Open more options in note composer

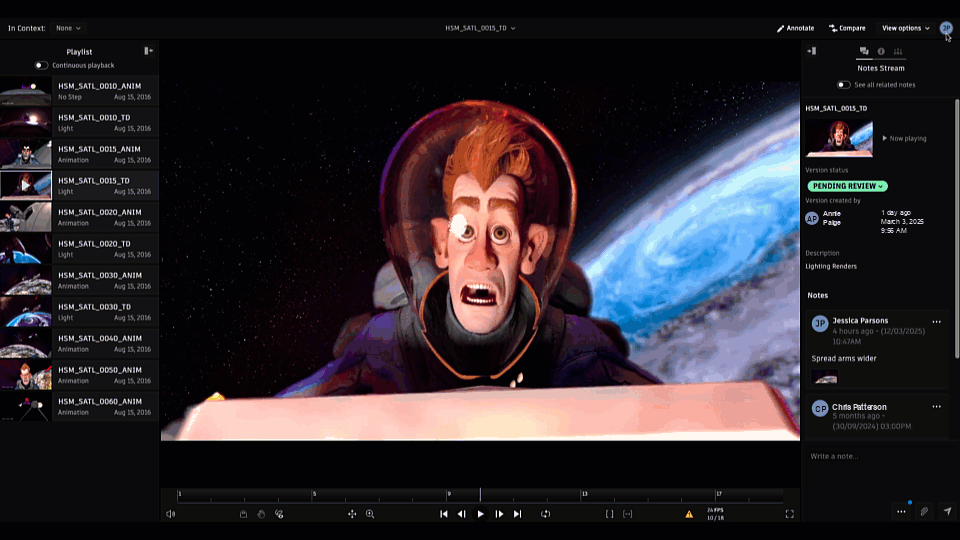(x=901, y=512)
